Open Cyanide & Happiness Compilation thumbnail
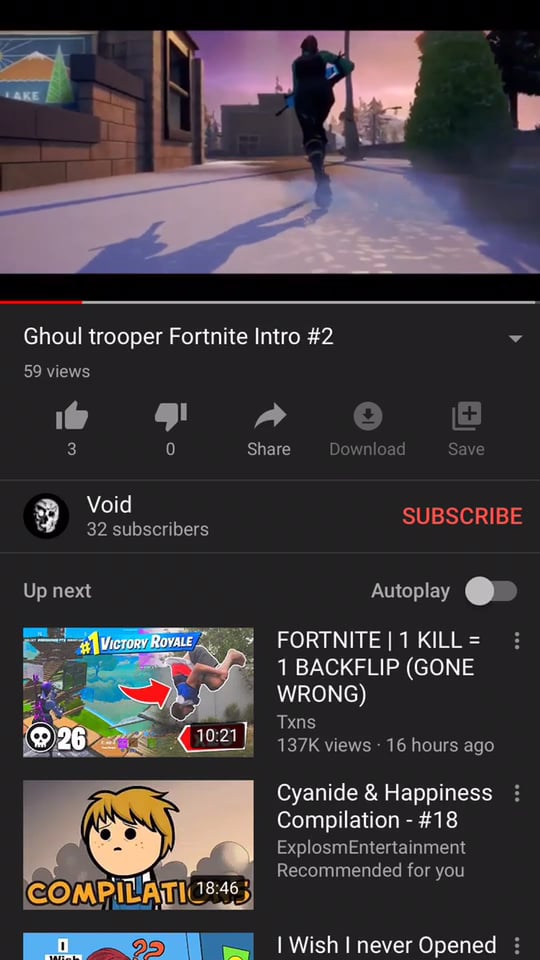 tap(138, 845)
